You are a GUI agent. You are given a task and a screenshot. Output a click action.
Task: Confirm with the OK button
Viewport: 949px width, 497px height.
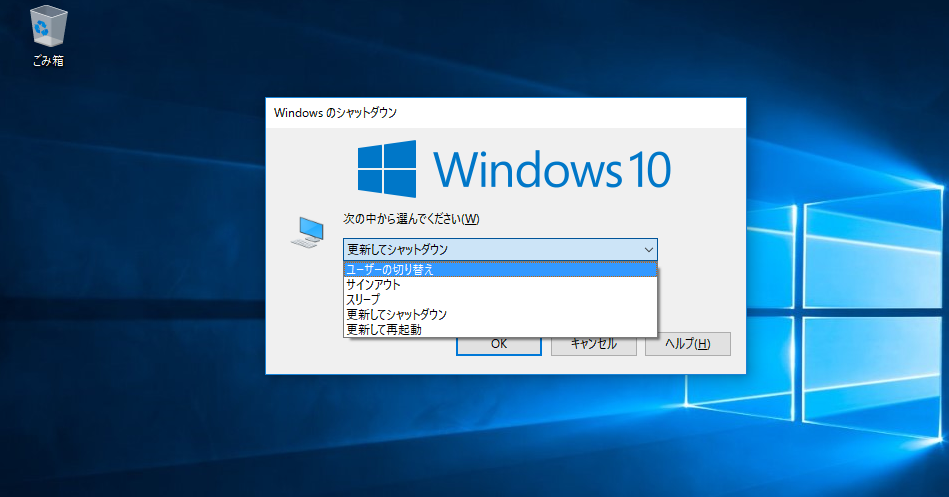[x=499, y=344]
